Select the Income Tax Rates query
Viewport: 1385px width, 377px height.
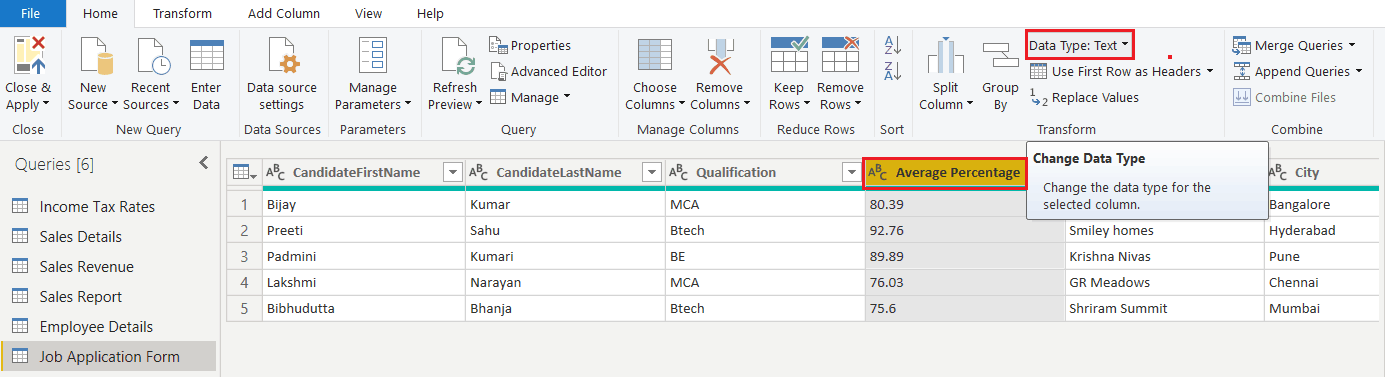(x=108, y=207)
